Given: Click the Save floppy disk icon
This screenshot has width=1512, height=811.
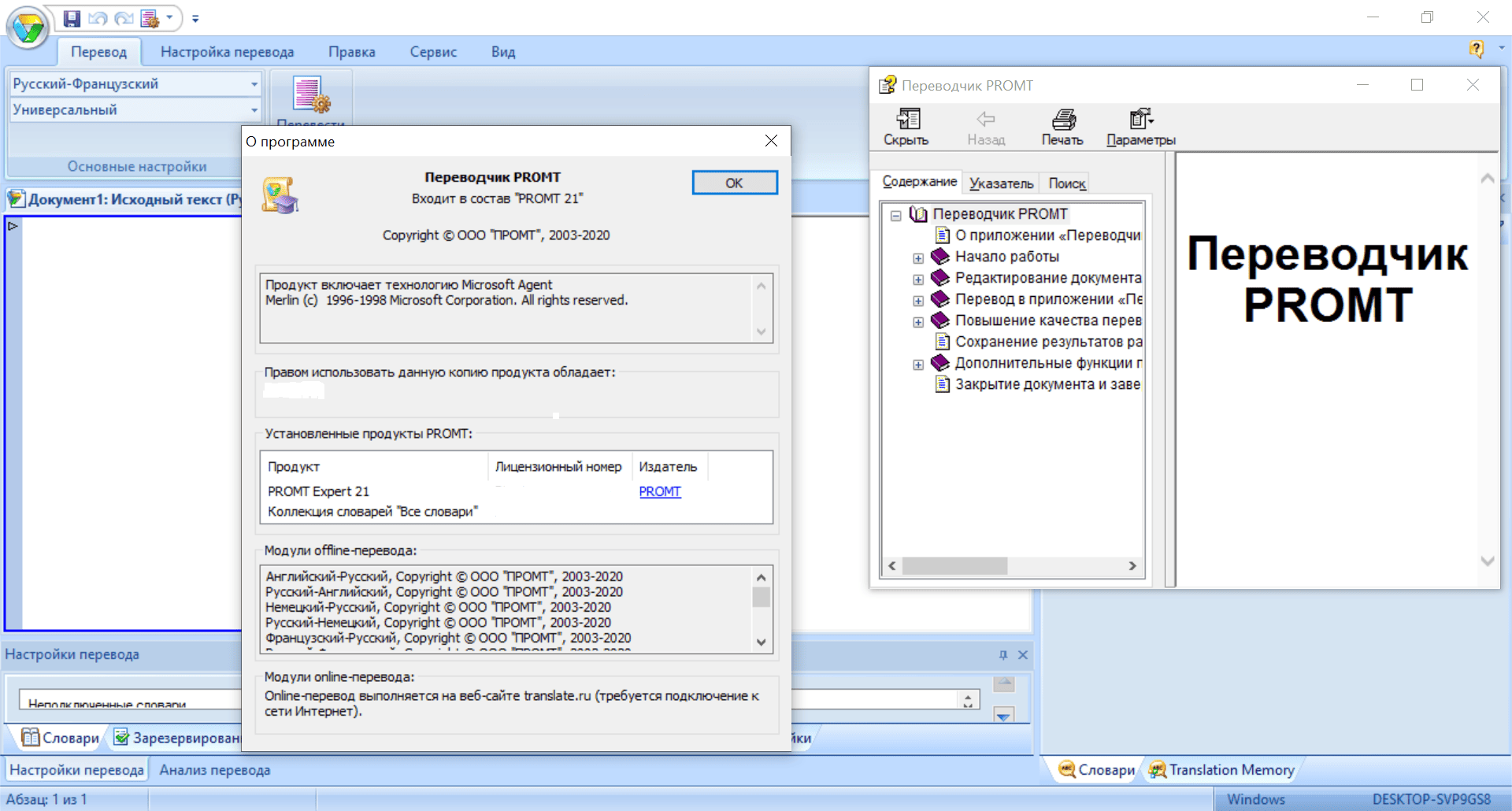Looking at the screenshot, I should pos(72,17).
